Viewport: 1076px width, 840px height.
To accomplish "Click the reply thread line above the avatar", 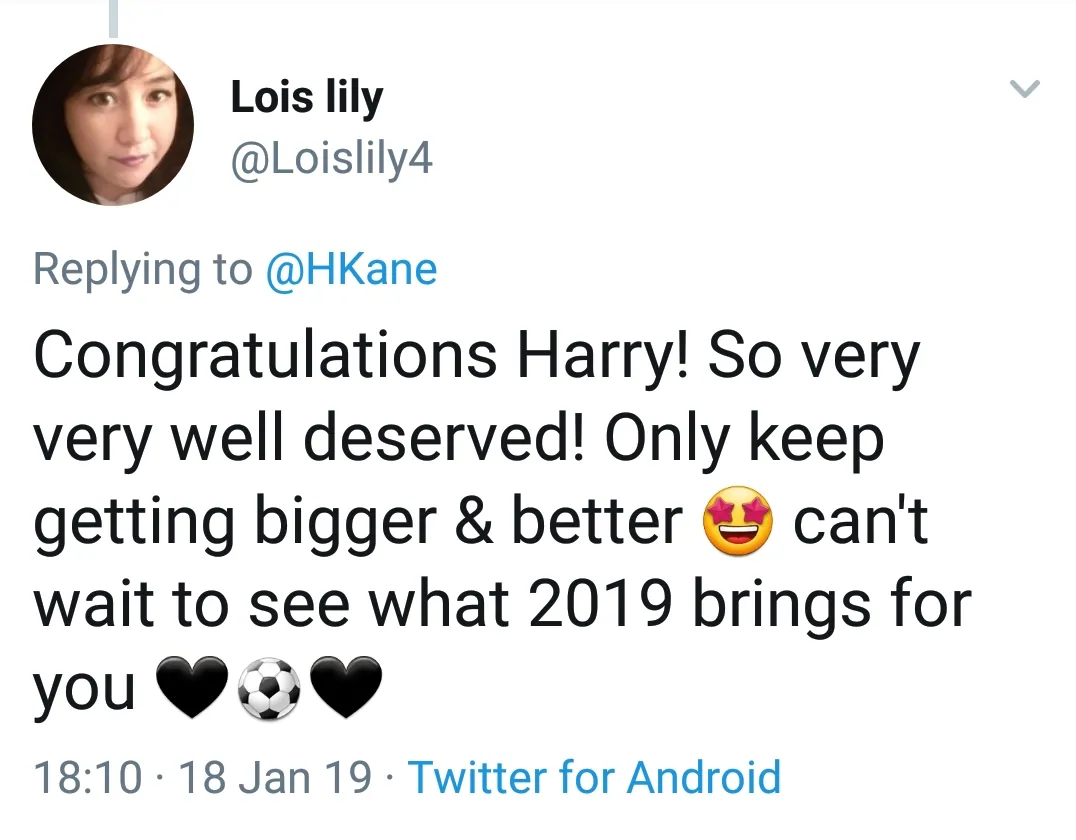I will tap(113, 18).
